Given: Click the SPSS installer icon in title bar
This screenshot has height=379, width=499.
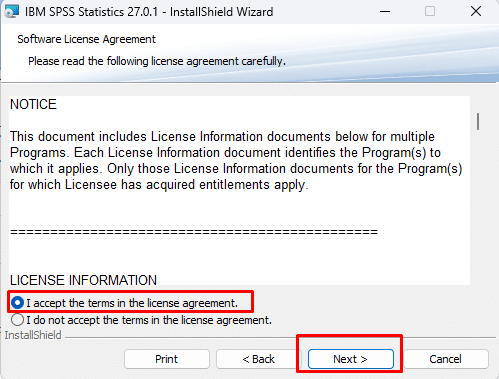Looking at the screenshot, I should tap(12, 12).
